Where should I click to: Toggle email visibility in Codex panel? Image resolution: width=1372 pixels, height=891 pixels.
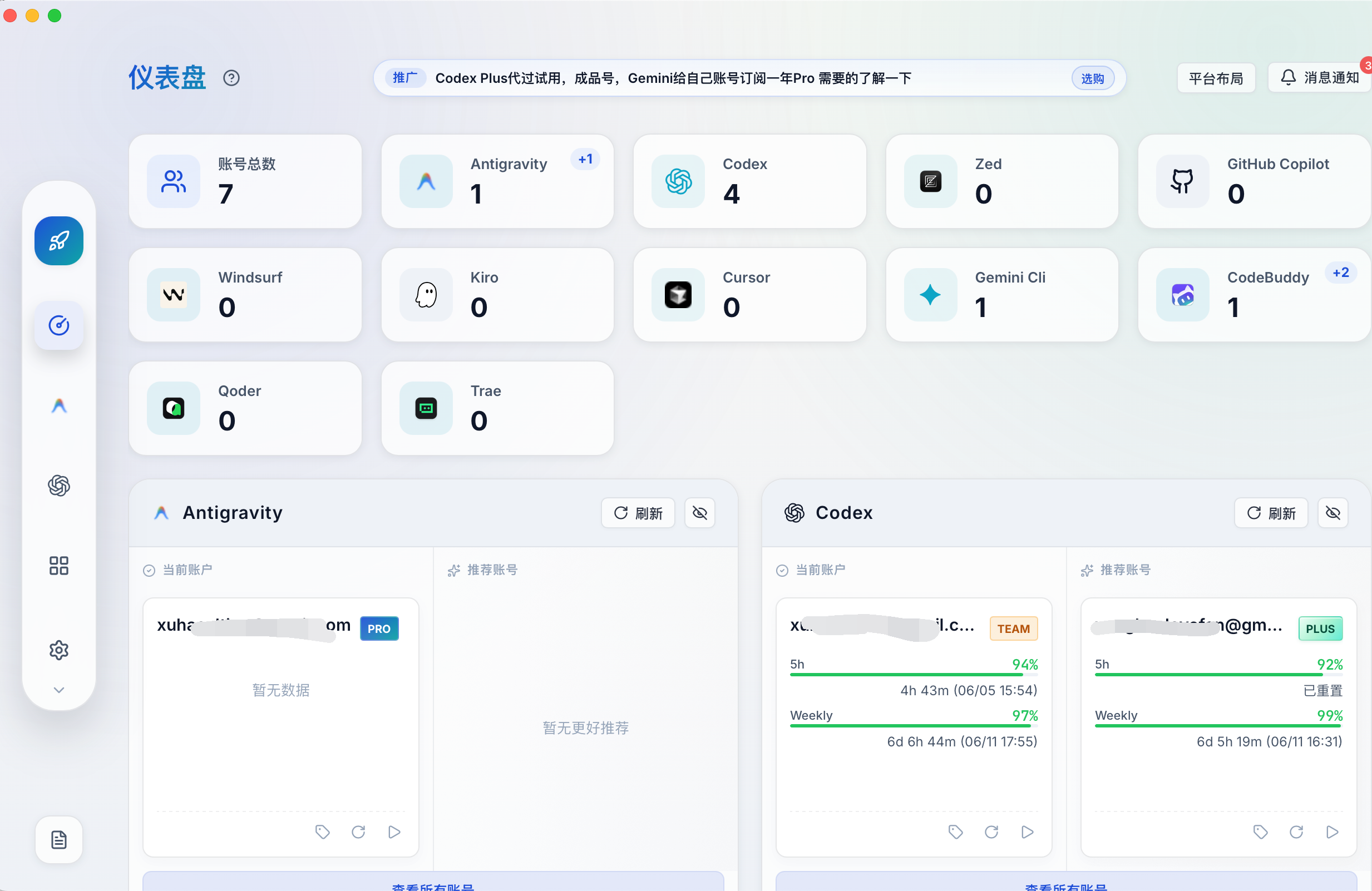pyautogui.click(x=1333, y=513)
